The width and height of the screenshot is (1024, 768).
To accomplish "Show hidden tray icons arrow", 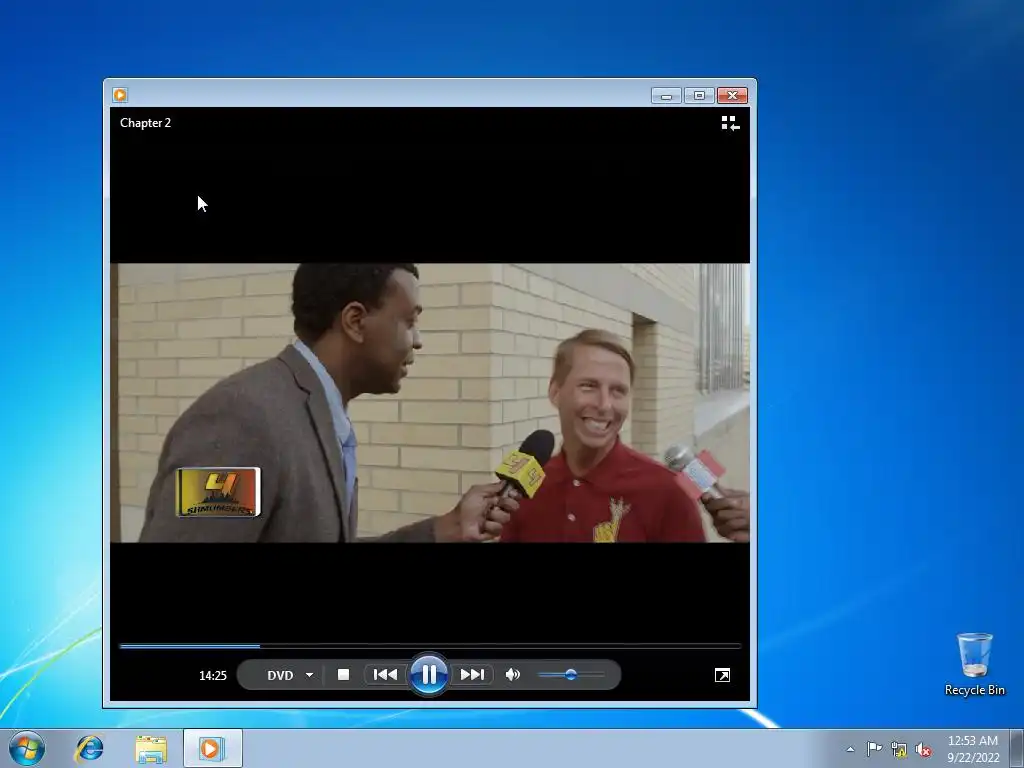I will (x=850, y=749).
